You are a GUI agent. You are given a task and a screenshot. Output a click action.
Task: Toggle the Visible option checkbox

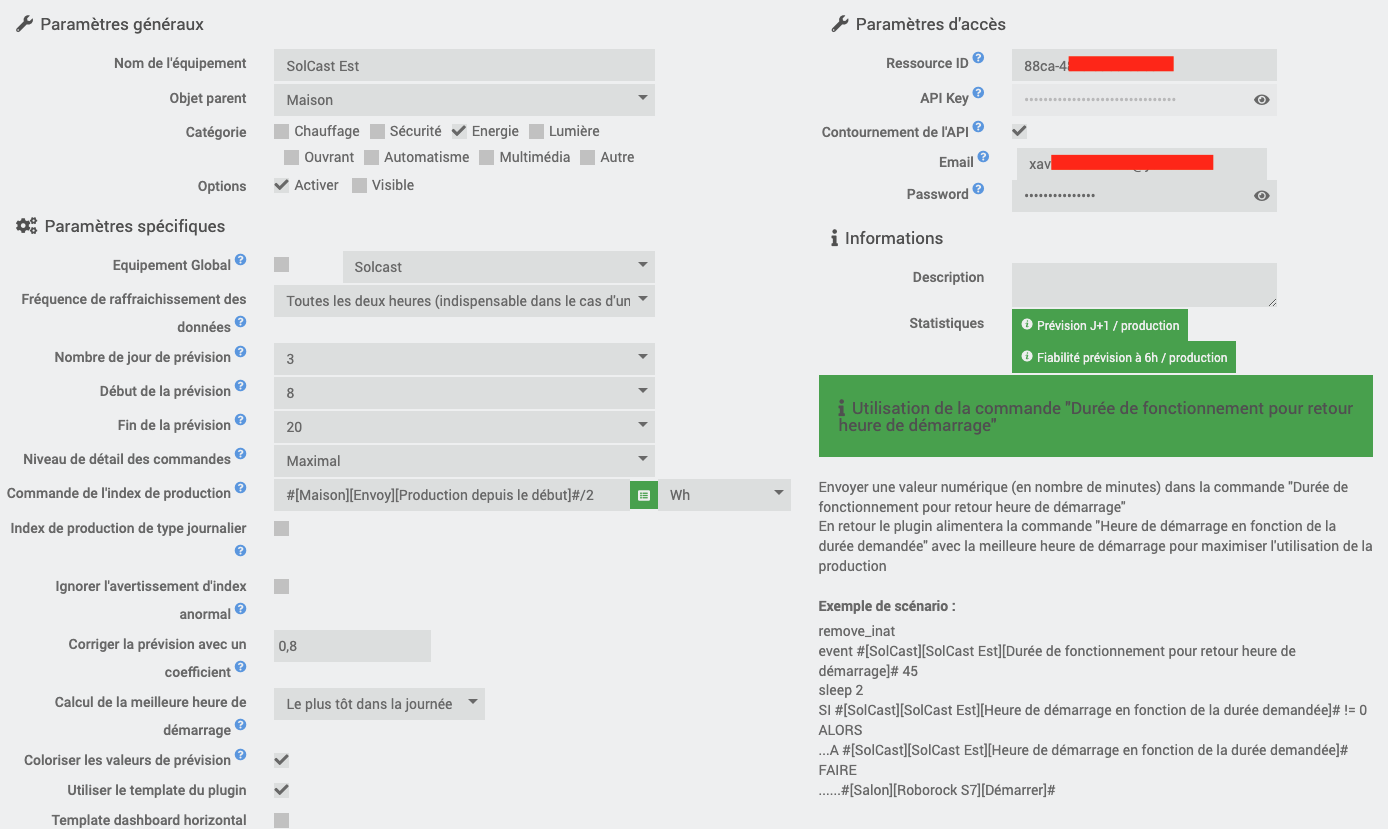coord(360,185)
